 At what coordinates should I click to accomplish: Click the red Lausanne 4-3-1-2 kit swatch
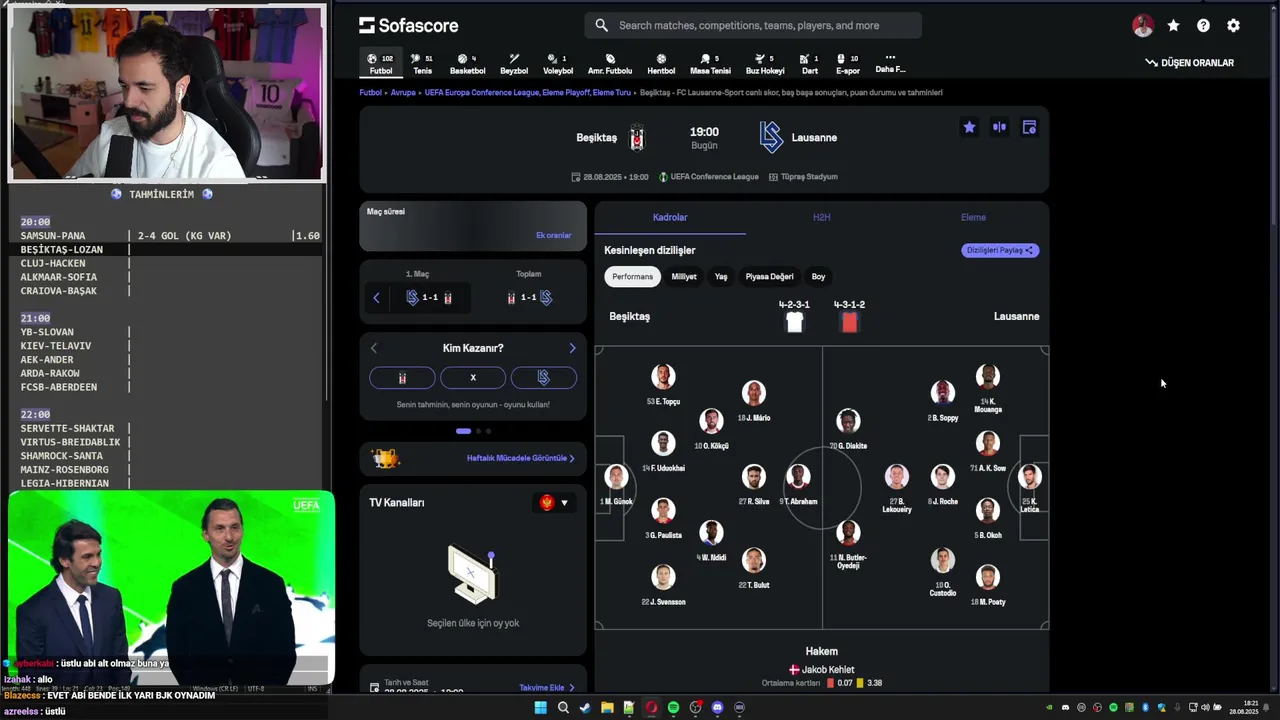click(849, 322)
